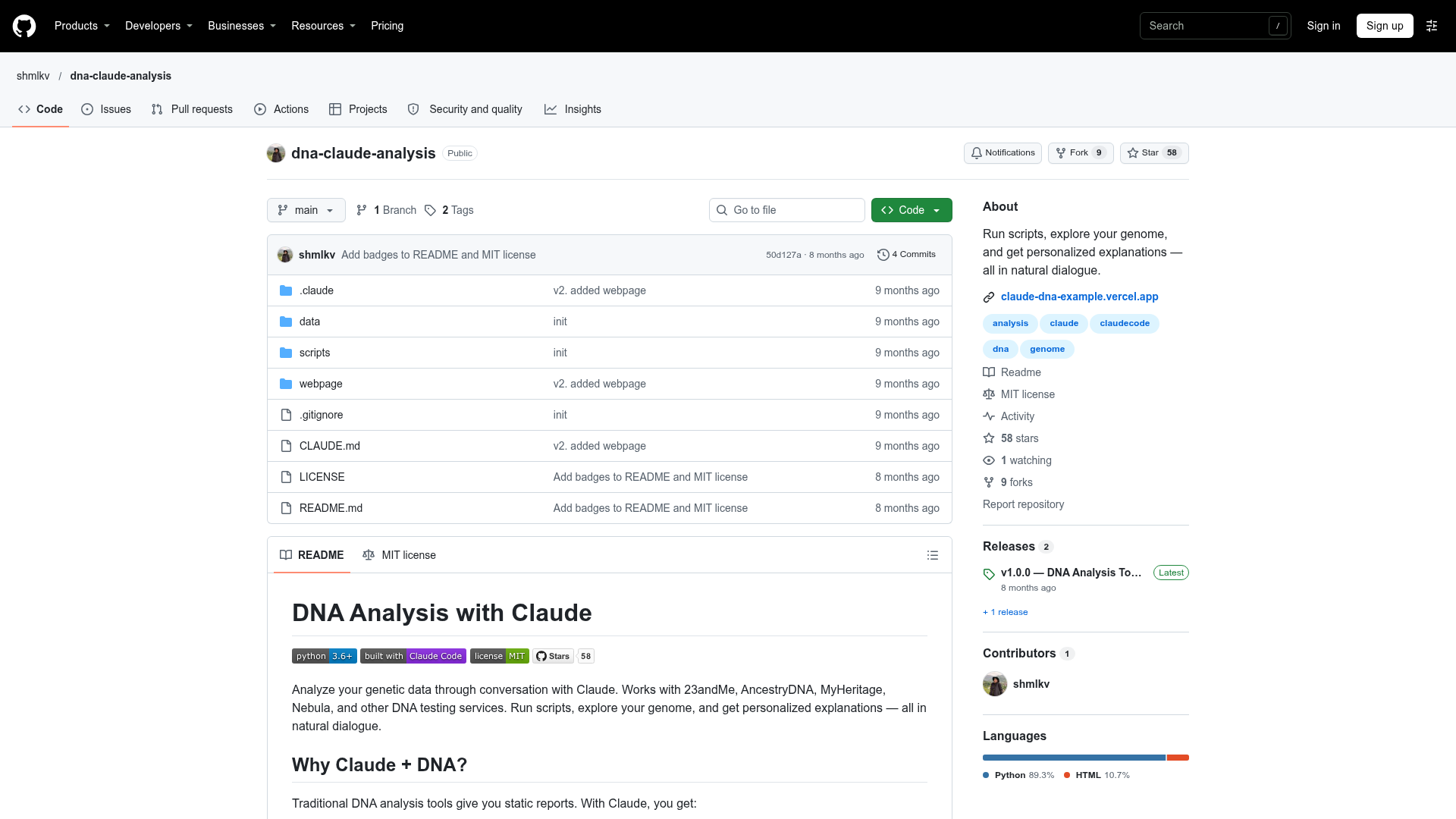Click the webpage folder icon
Viewport: 1456px width, 819px height.
[286, 384]
